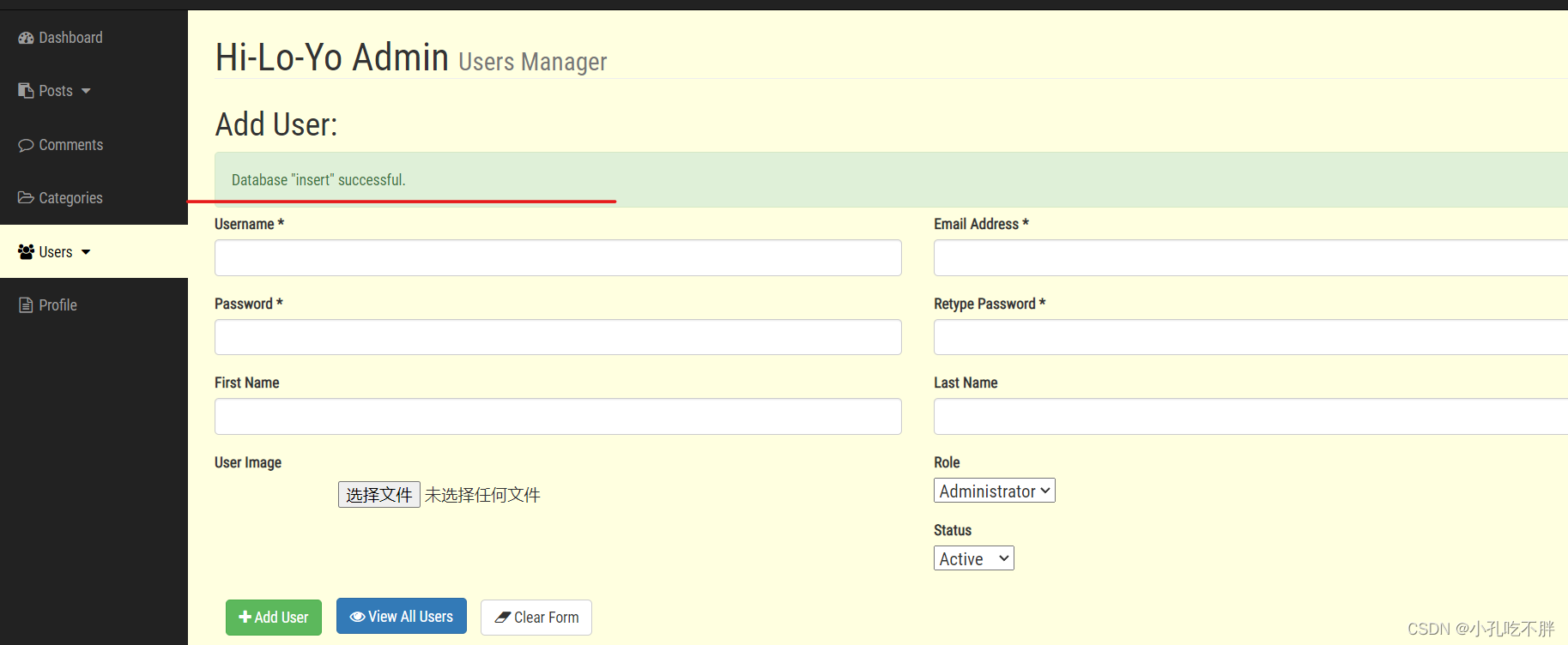Image resolution: width=1568 pixels, height=645 pixels.
Task: Focus the Password input field
Action: [x=558, y=337]
